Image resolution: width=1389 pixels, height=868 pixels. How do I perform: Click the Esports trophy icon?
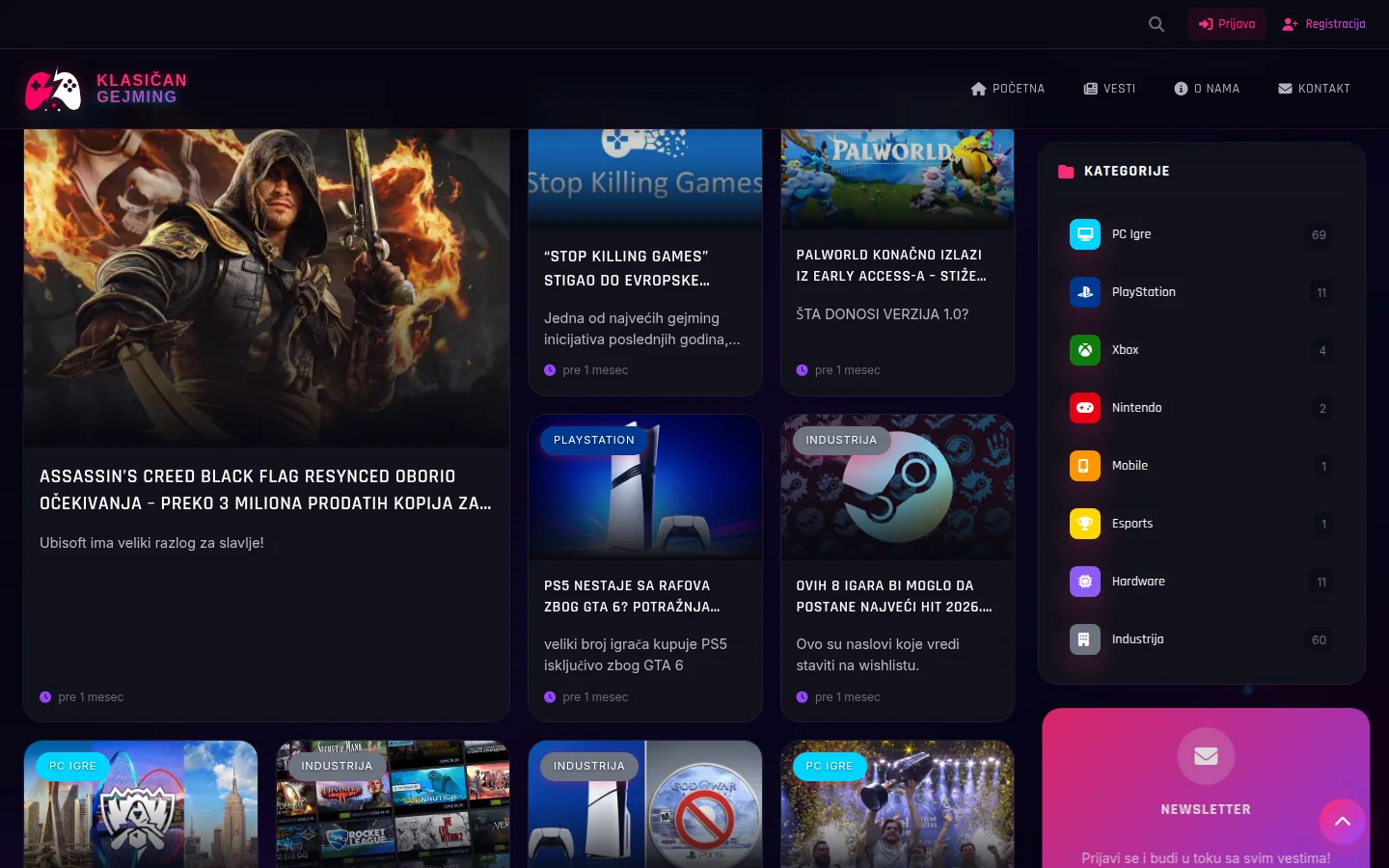(x=1085, y=524)
